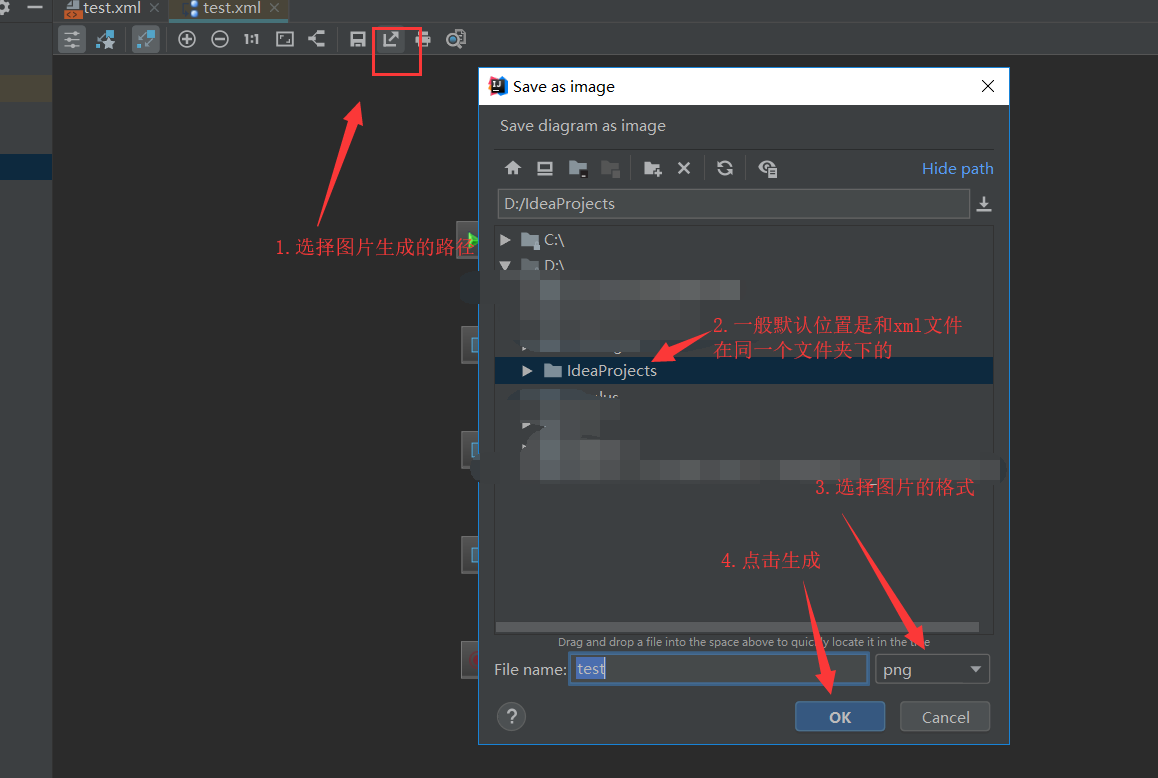Screen dimensions: 1158x778
Task: Open the diagram settings sliders icon
Action: click(x=72, y=39)
